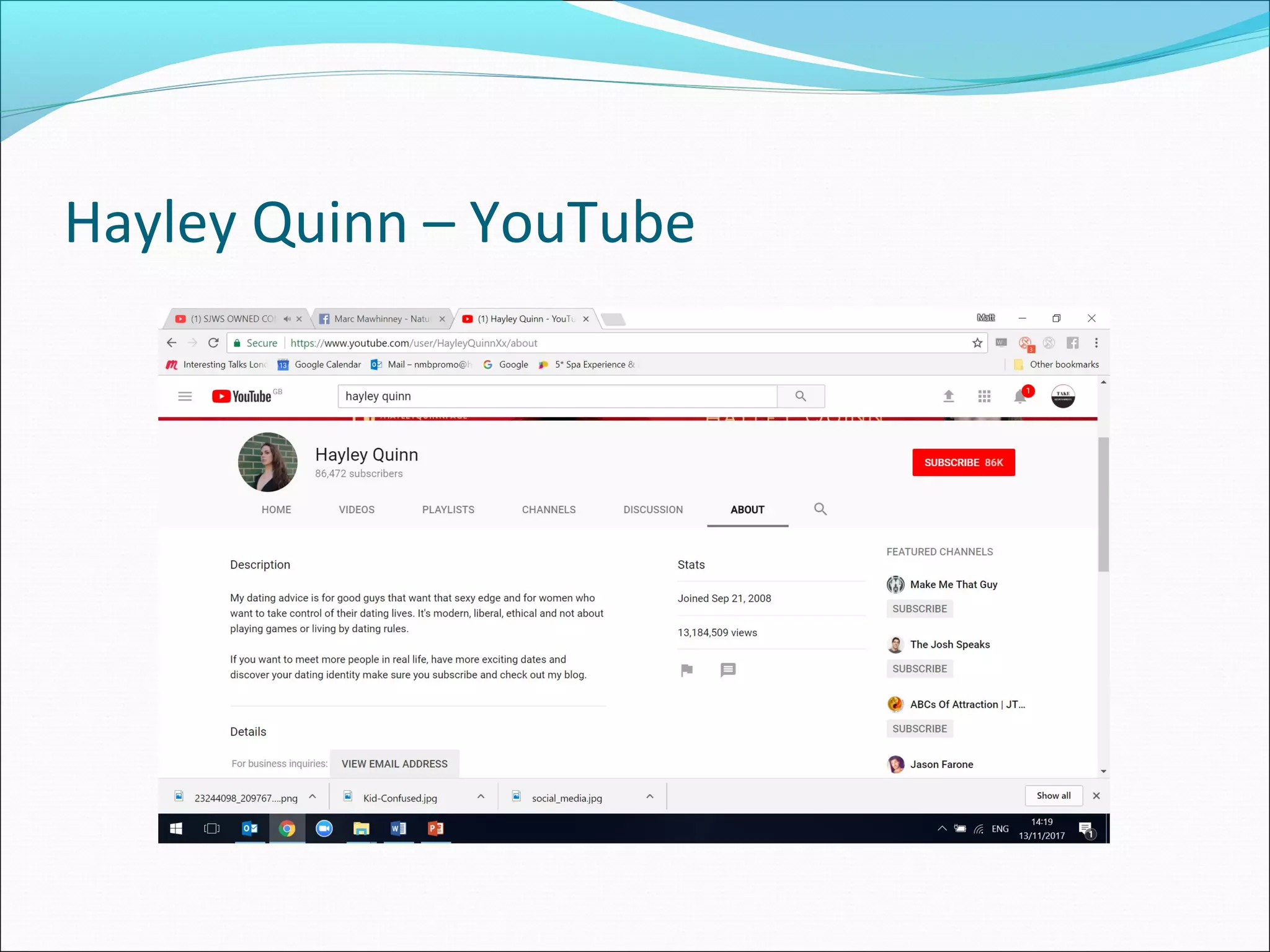Open Windows Start menu
1270x952 pixels.
pyautogui.click(x=176, y=829)
